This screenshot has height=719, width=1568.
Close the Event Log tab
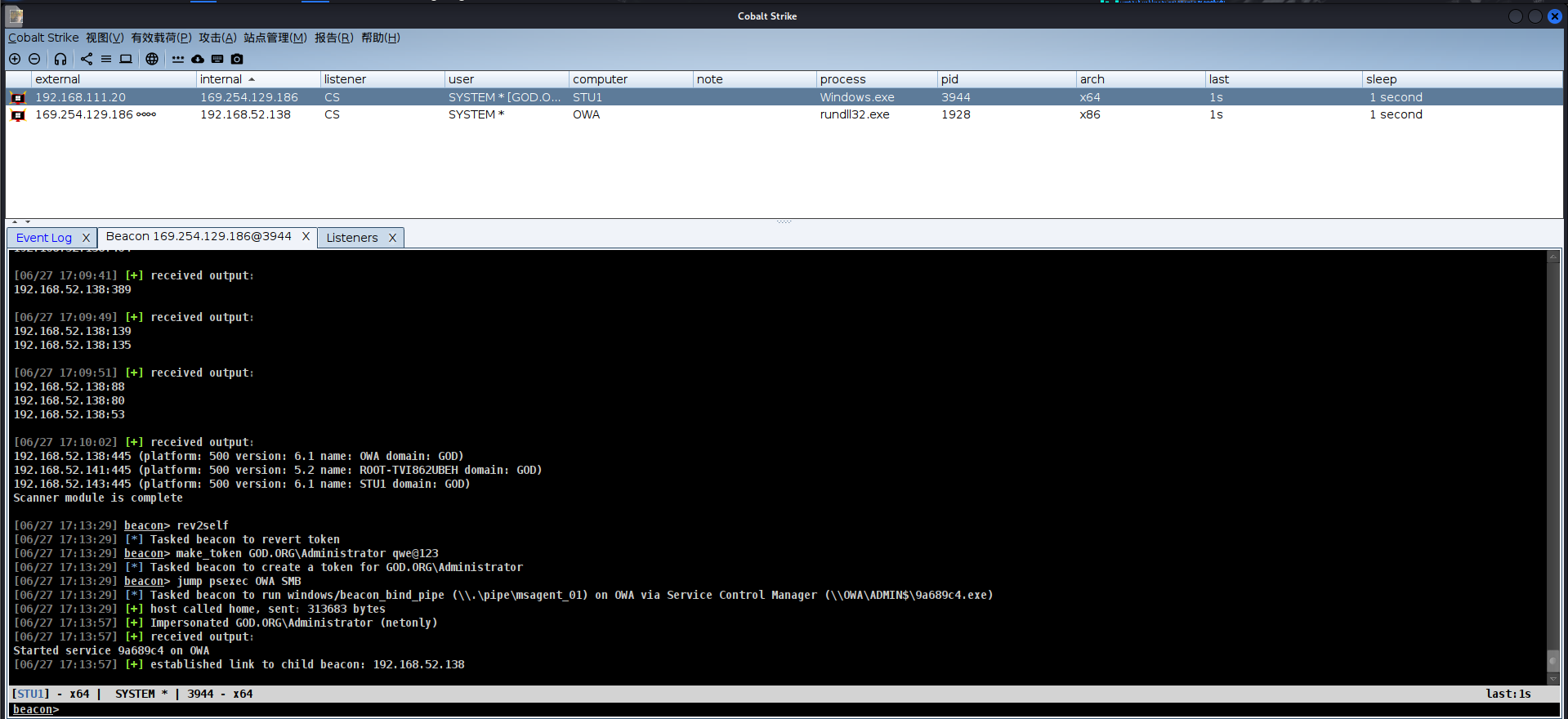pos(86,238)
